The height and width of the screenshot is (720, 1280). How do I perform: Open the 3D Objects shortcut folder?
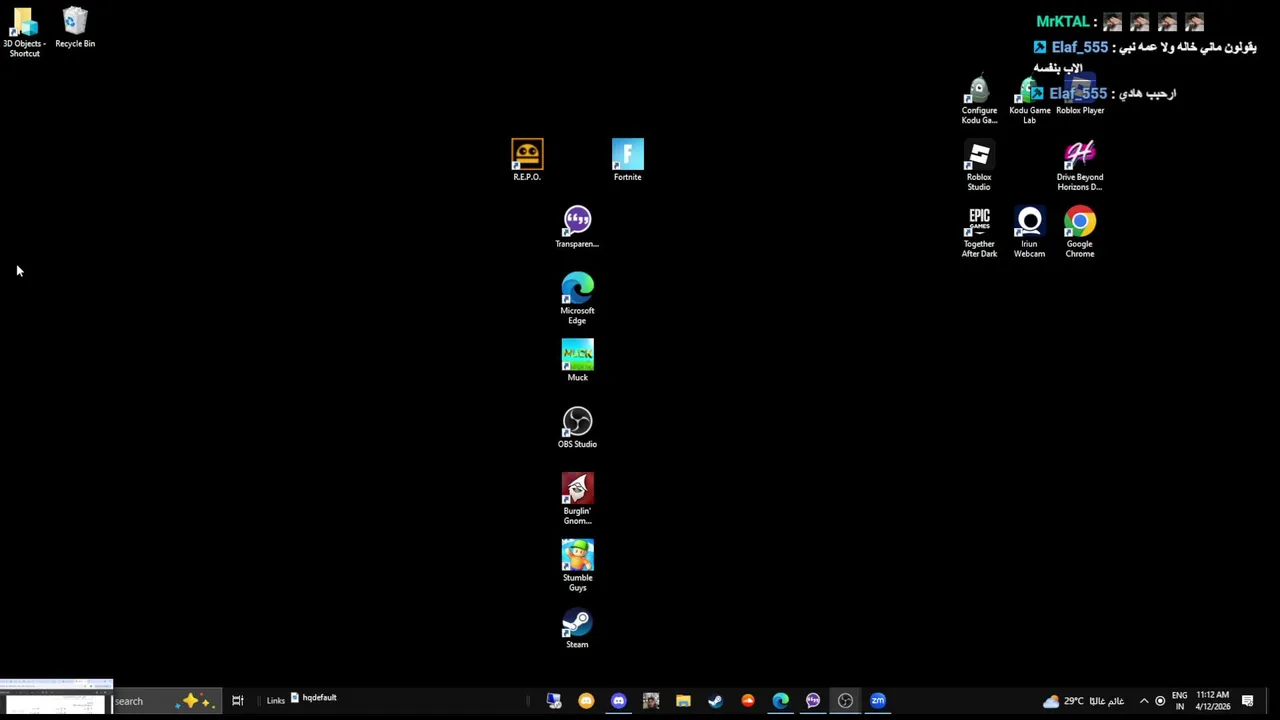pos(24,32)
